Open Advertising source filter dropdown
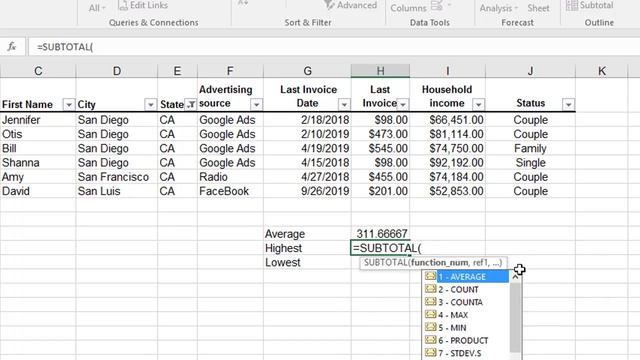This screenshot has width=640, height=360. (256, 105)
